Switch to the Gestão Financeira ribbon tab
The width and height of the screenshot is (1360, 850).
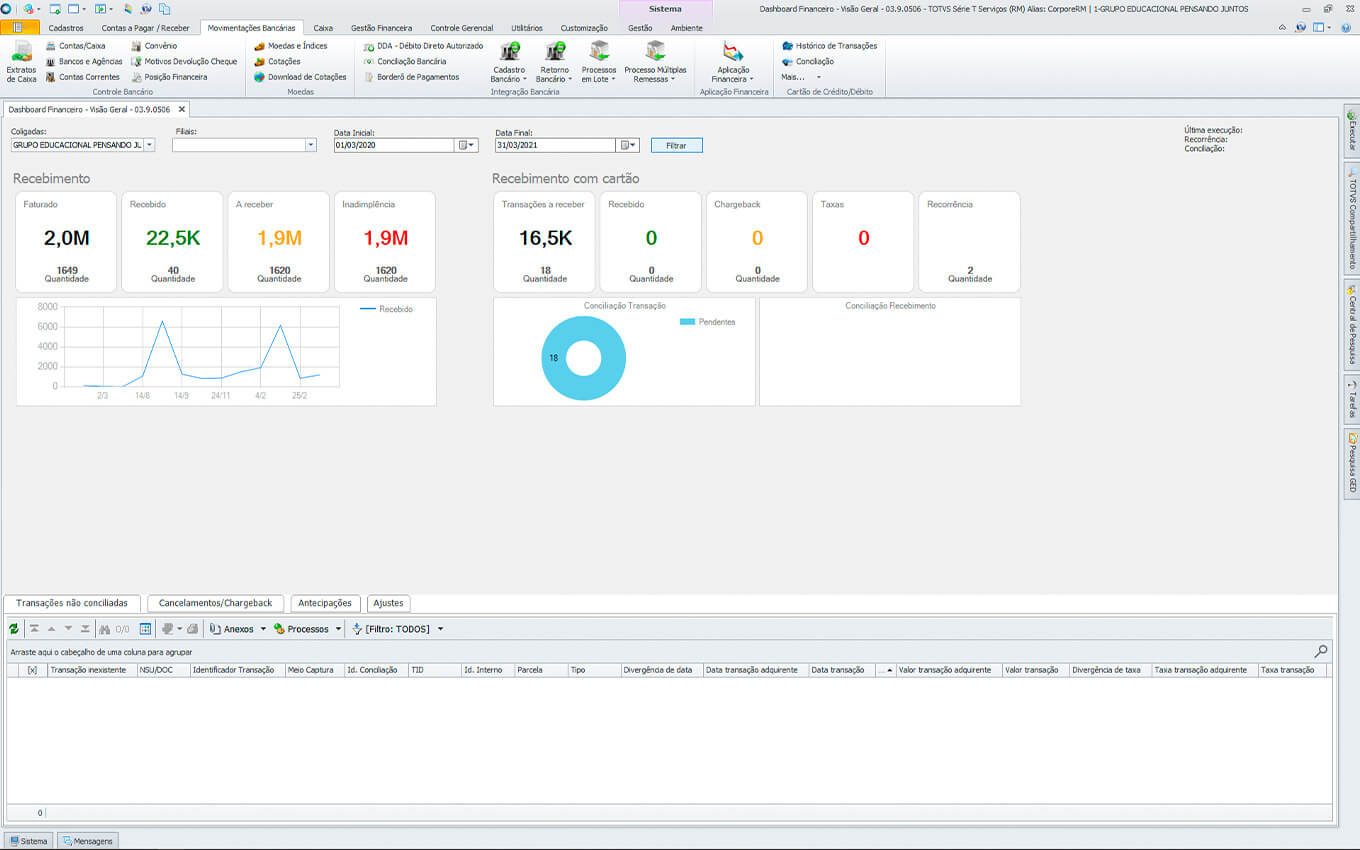[x=381, y=28]
